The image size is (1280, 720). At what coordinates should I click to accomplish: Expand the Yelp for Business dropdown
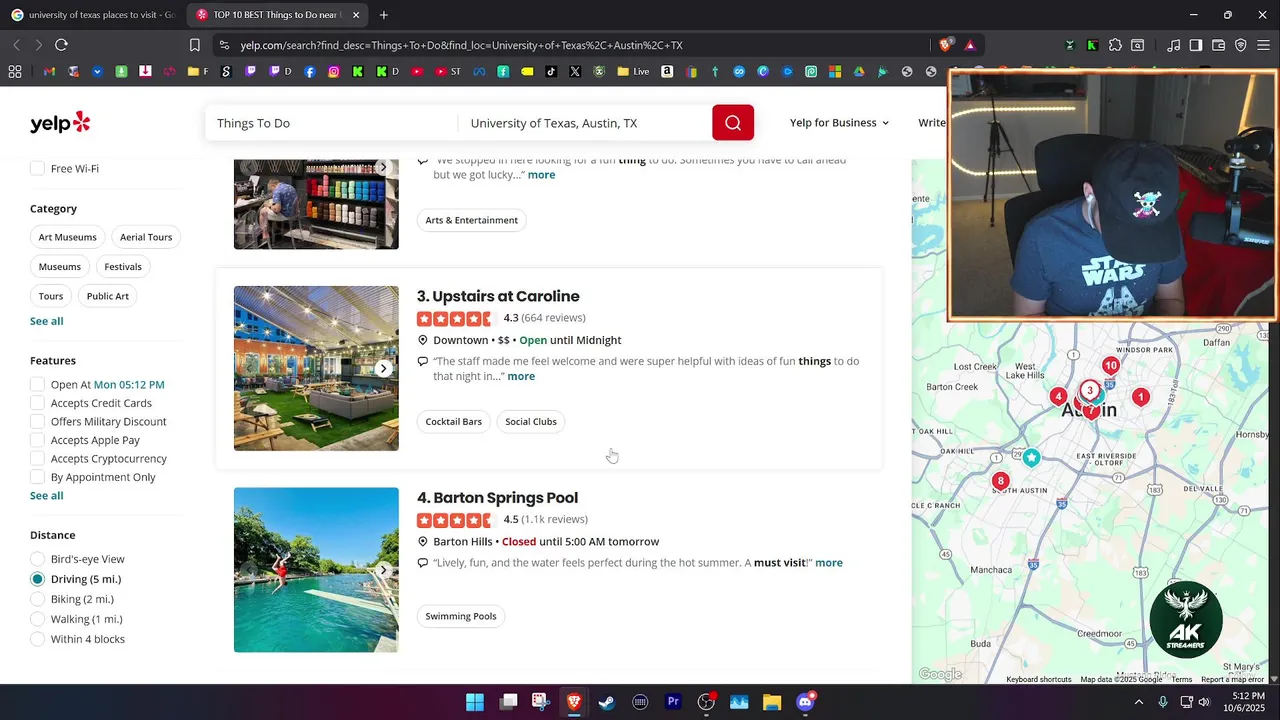tap(839, 123)
